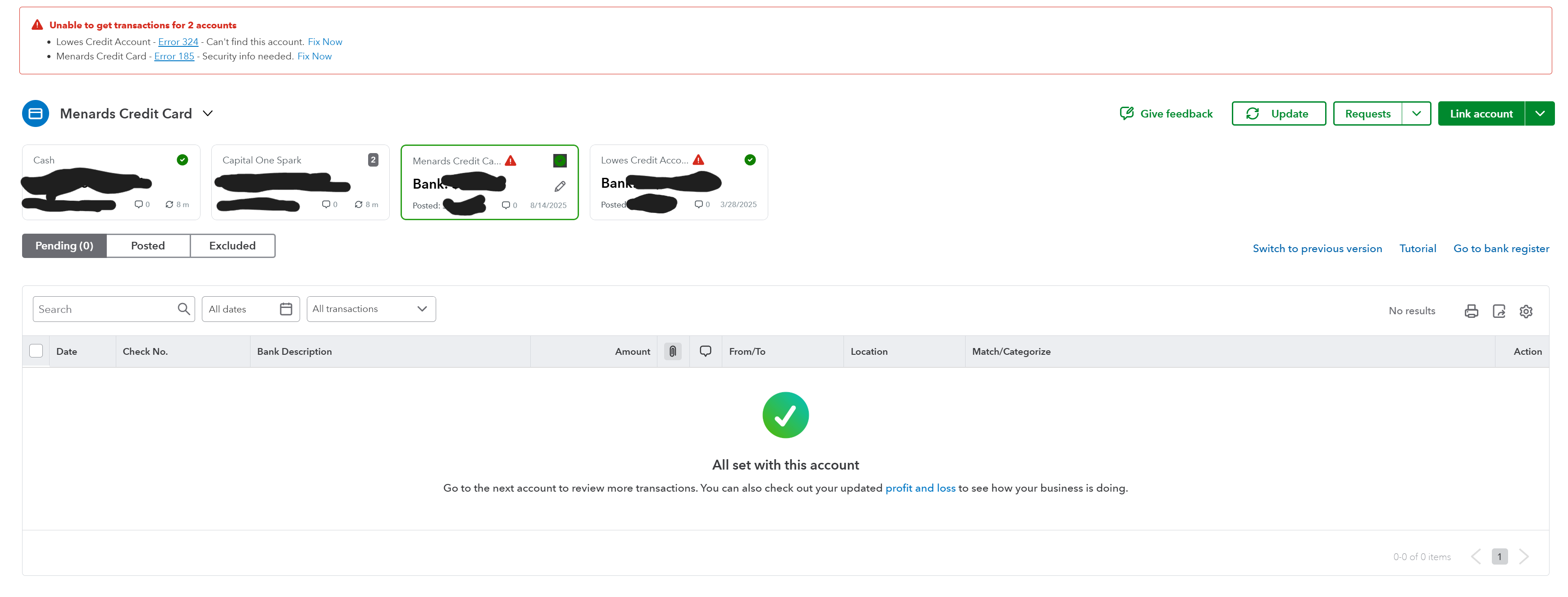Click Fix Now for Lowes Credit Account
This screenshot has height=597, width=1568.
coord(324,42)
